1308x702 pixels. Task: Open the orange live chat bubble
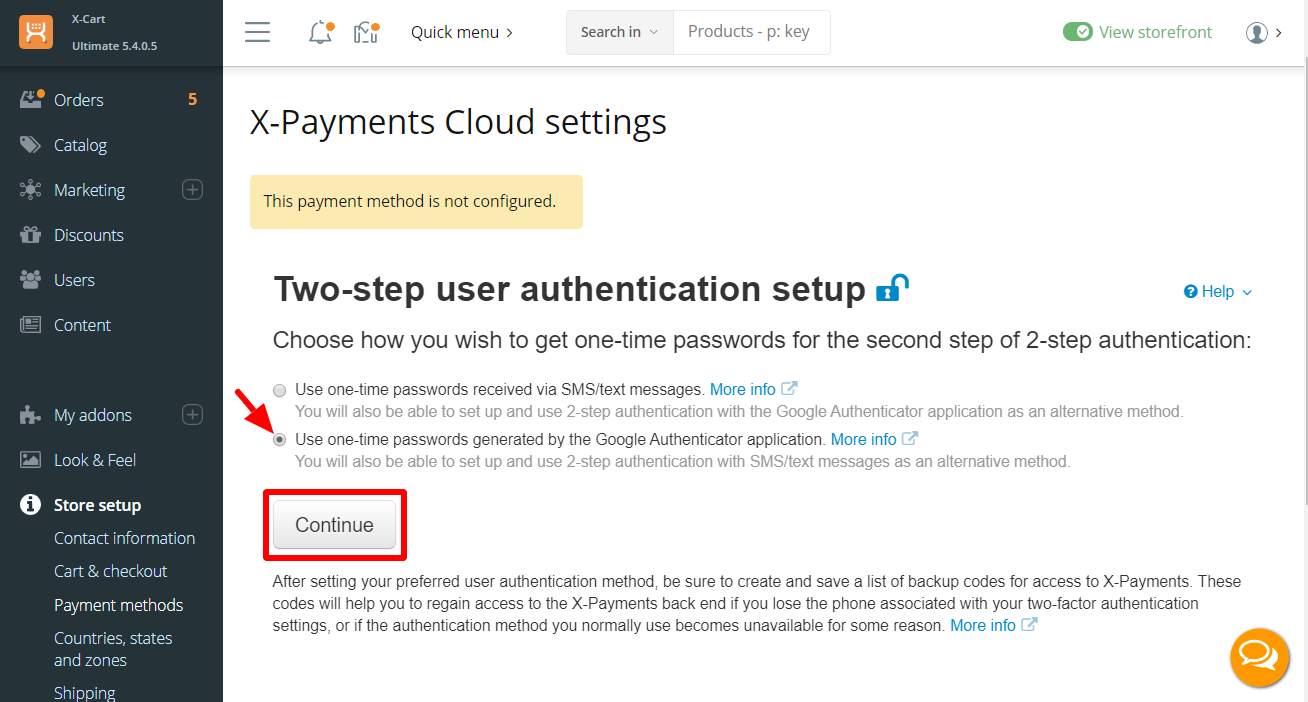click(x=1259, y=657)
